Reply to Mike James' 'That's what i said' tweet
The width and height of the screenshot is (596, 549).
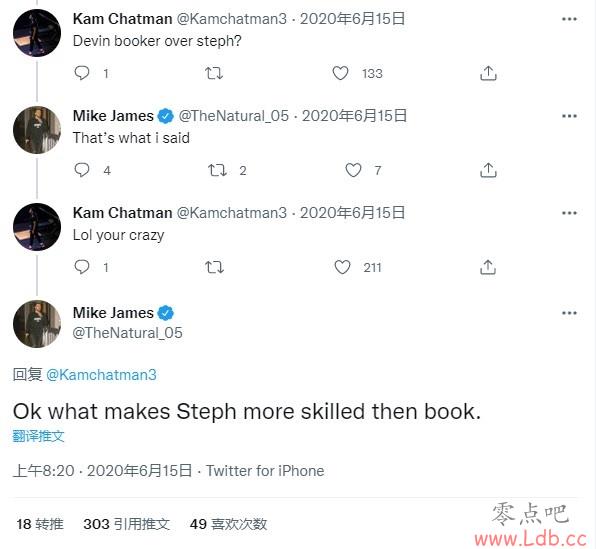pyautogui.click(x=82, y=170)
